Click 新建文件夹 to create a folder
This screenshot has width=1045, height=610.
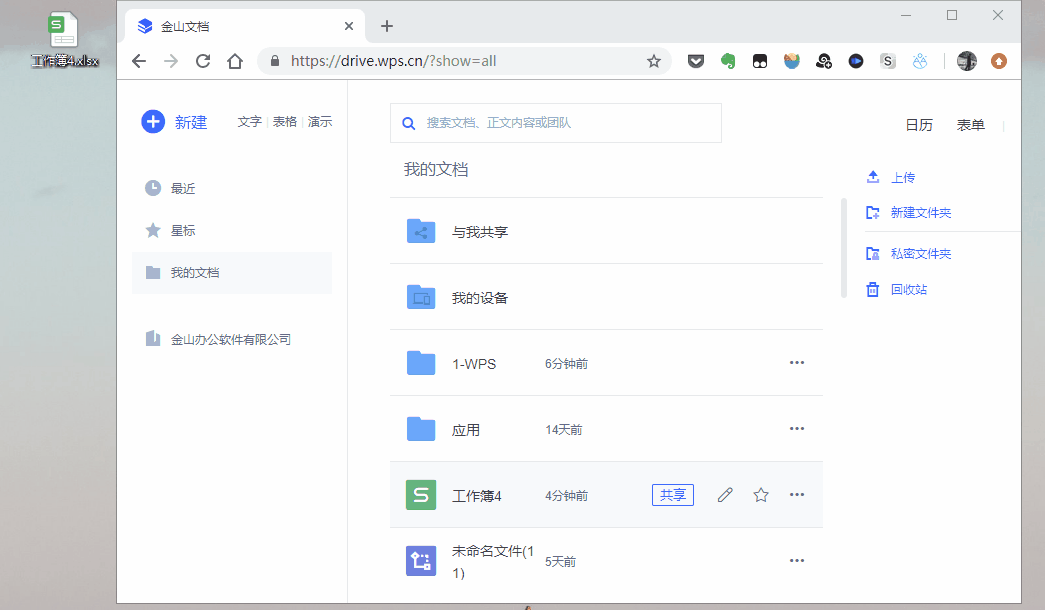point(908,213)
